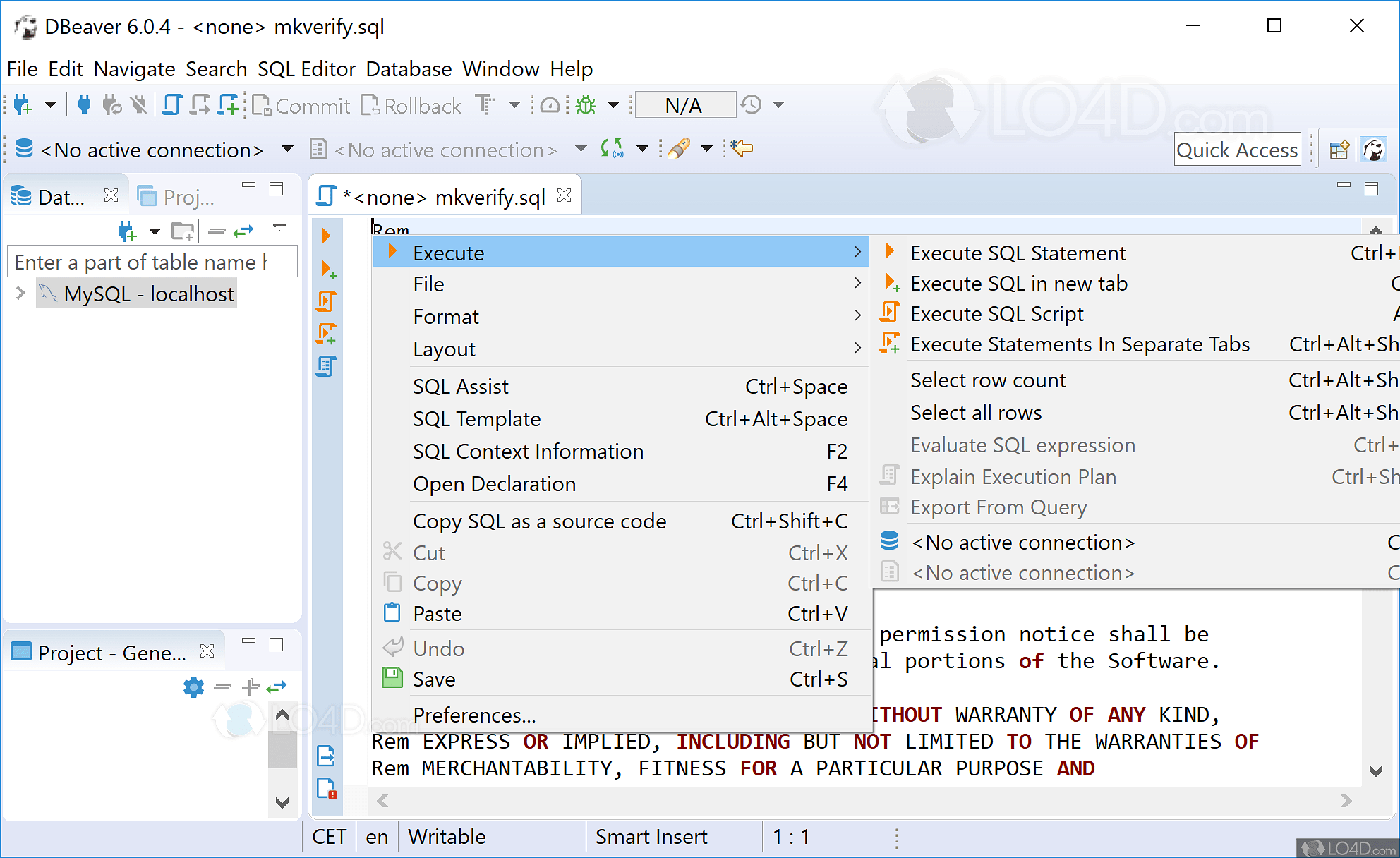Click the transaction log clock icon
The height and width of the screenshot is (858, 1400).
coord(752,105)
